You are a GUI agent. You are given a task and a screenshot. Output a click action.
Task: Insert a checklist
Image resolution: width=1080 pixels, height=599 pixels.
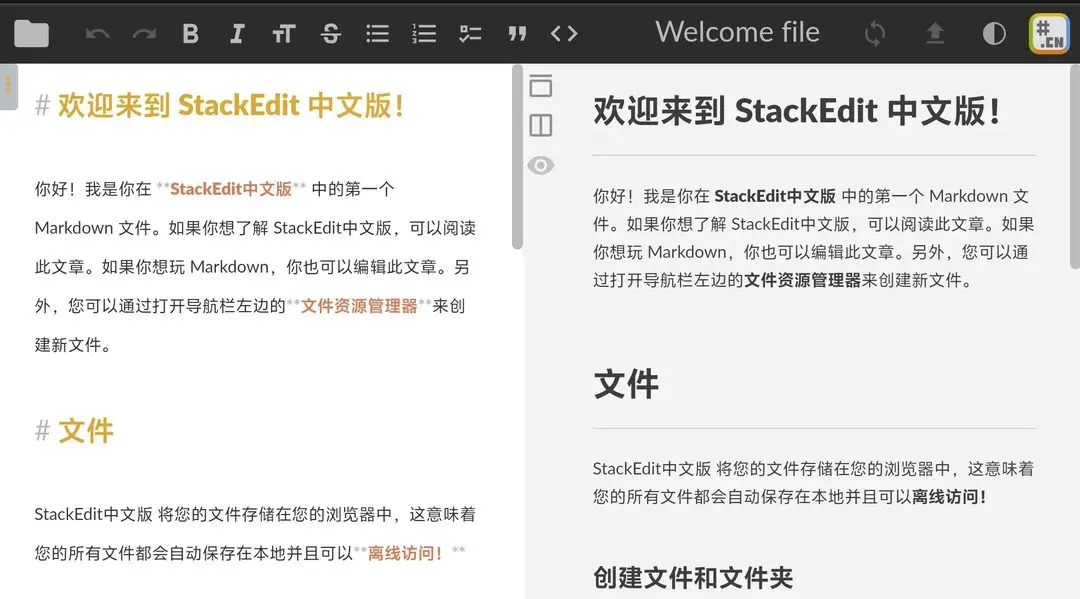(470, 32)
